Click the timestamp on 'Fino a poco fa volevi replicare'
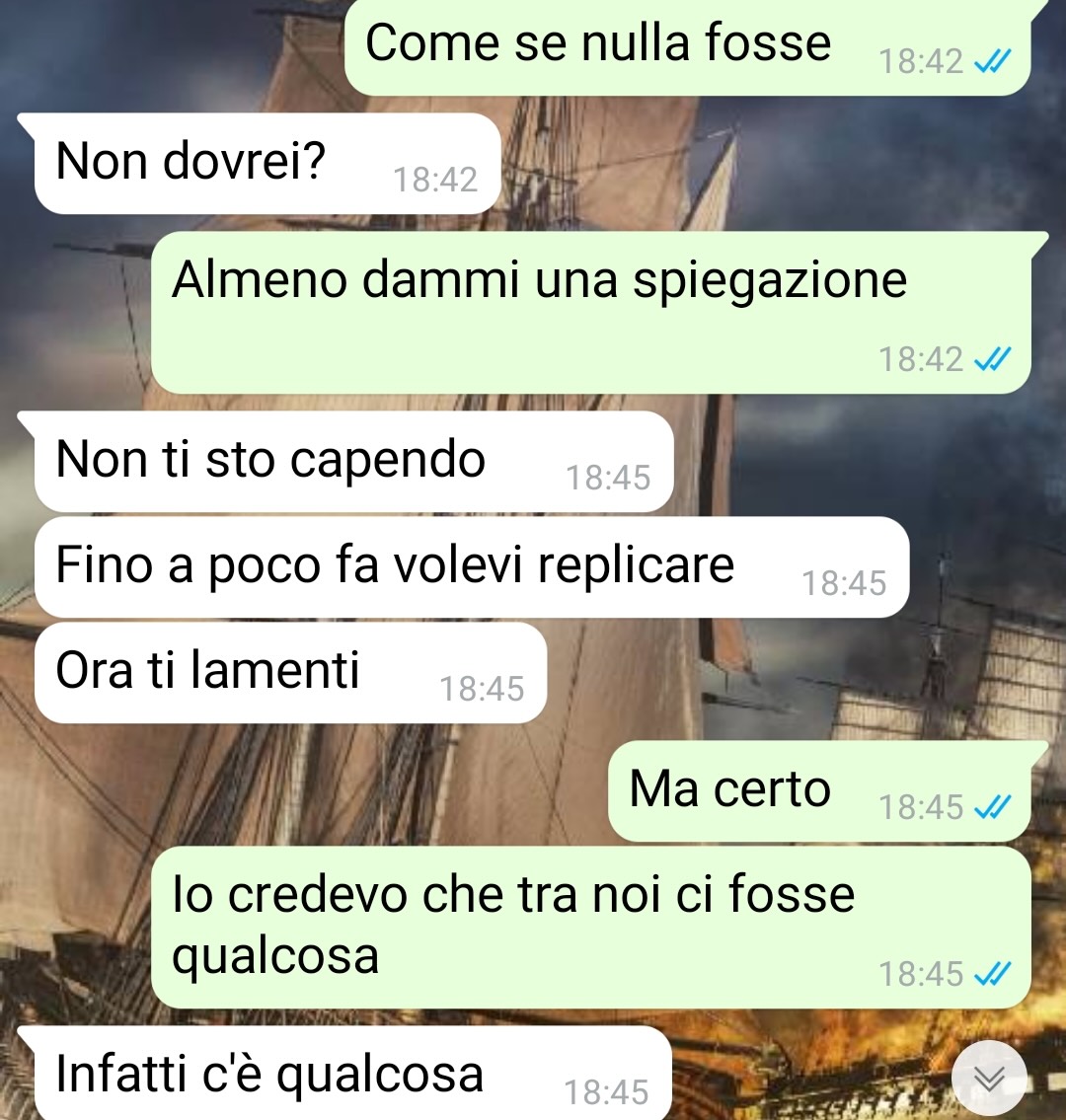The image size is (1066, 1120). point(844,583)
